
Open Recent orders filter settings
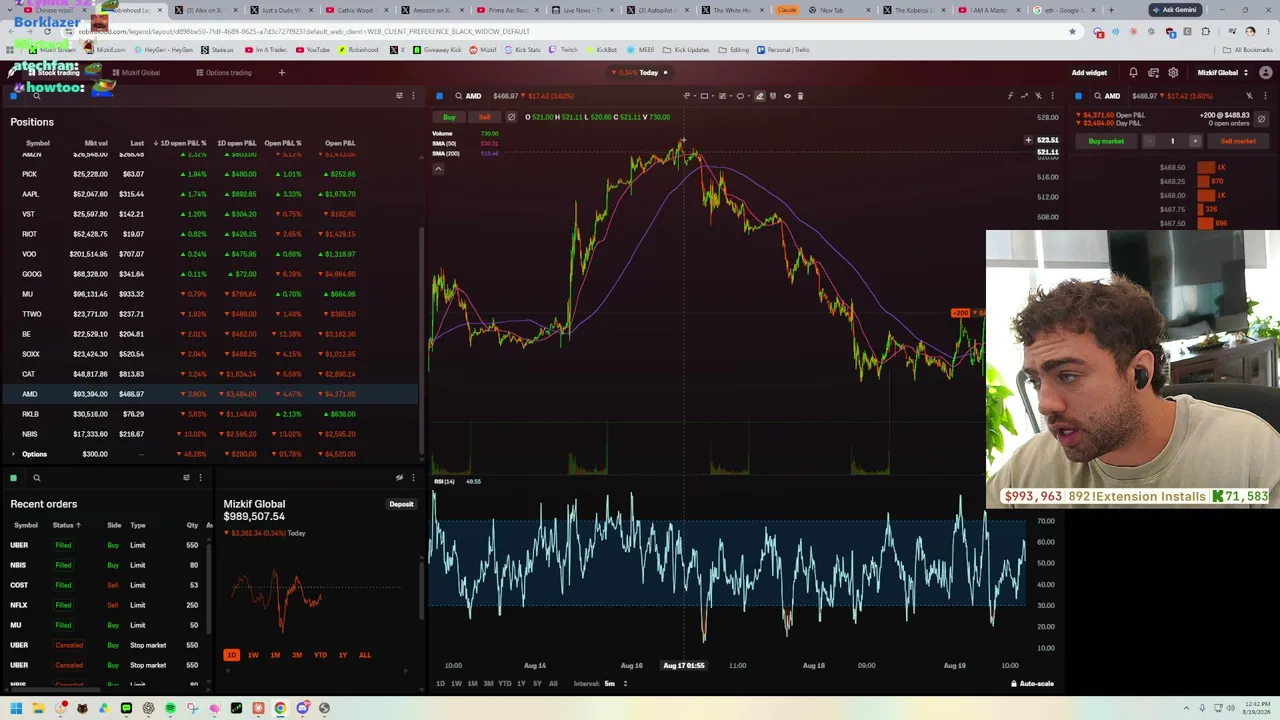coord(186,478)
